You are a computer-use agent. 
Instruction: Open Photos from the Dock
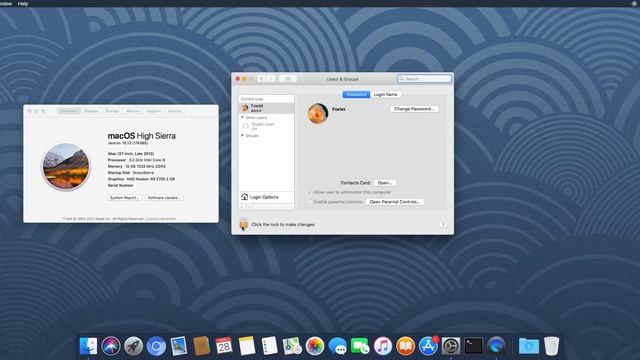315,346
